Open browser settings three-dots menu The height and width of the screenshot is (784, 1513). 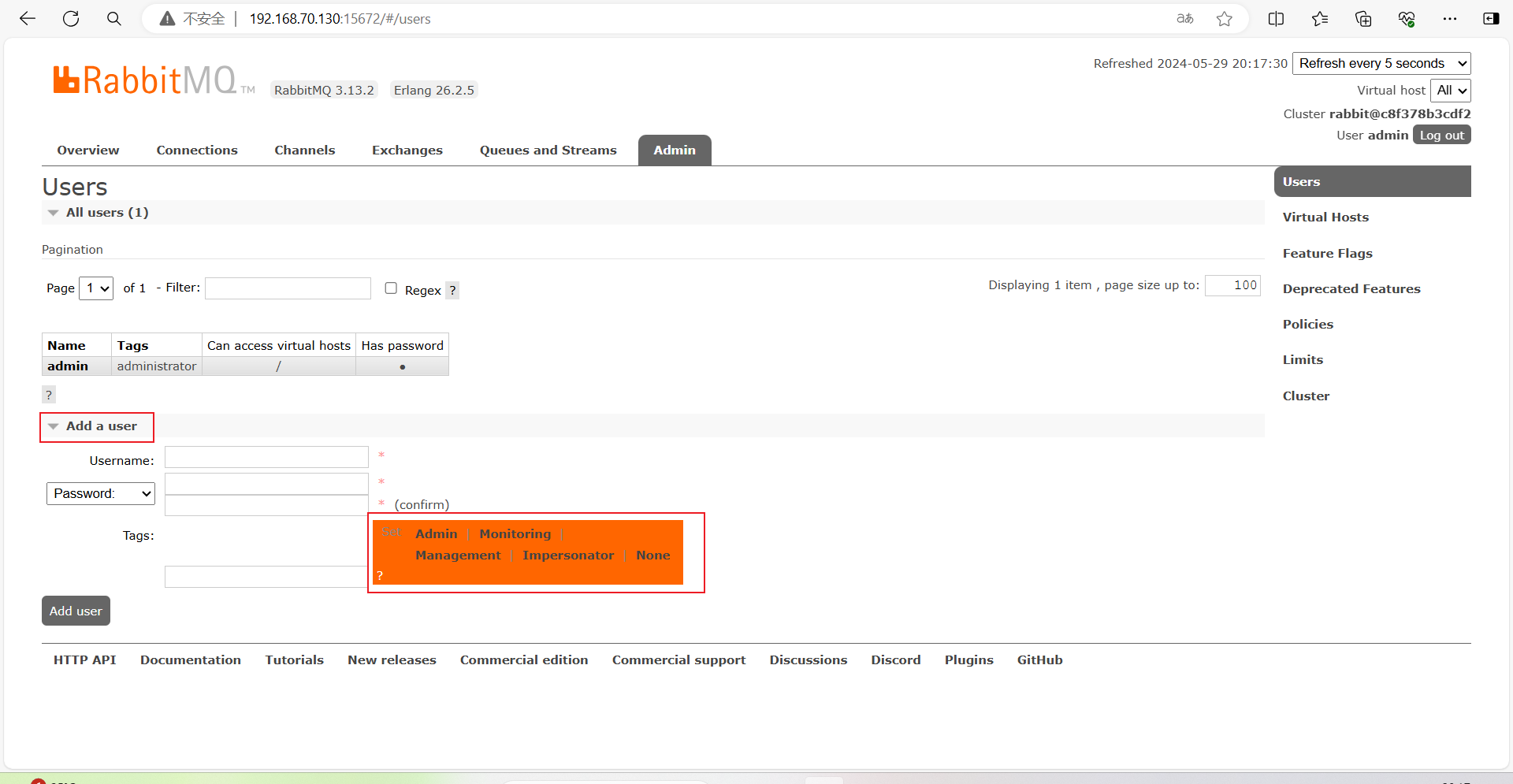point(1450,19)
